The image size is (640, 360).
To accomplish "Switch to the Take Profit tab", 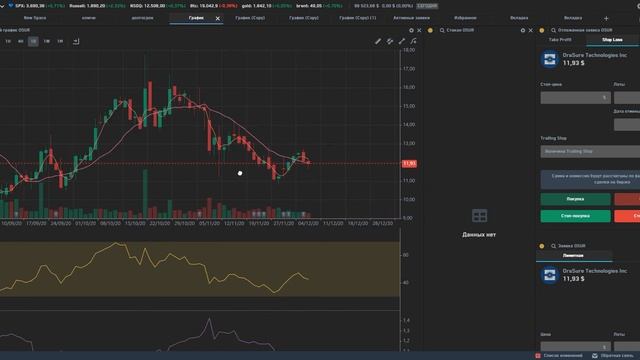I will 560,40.
